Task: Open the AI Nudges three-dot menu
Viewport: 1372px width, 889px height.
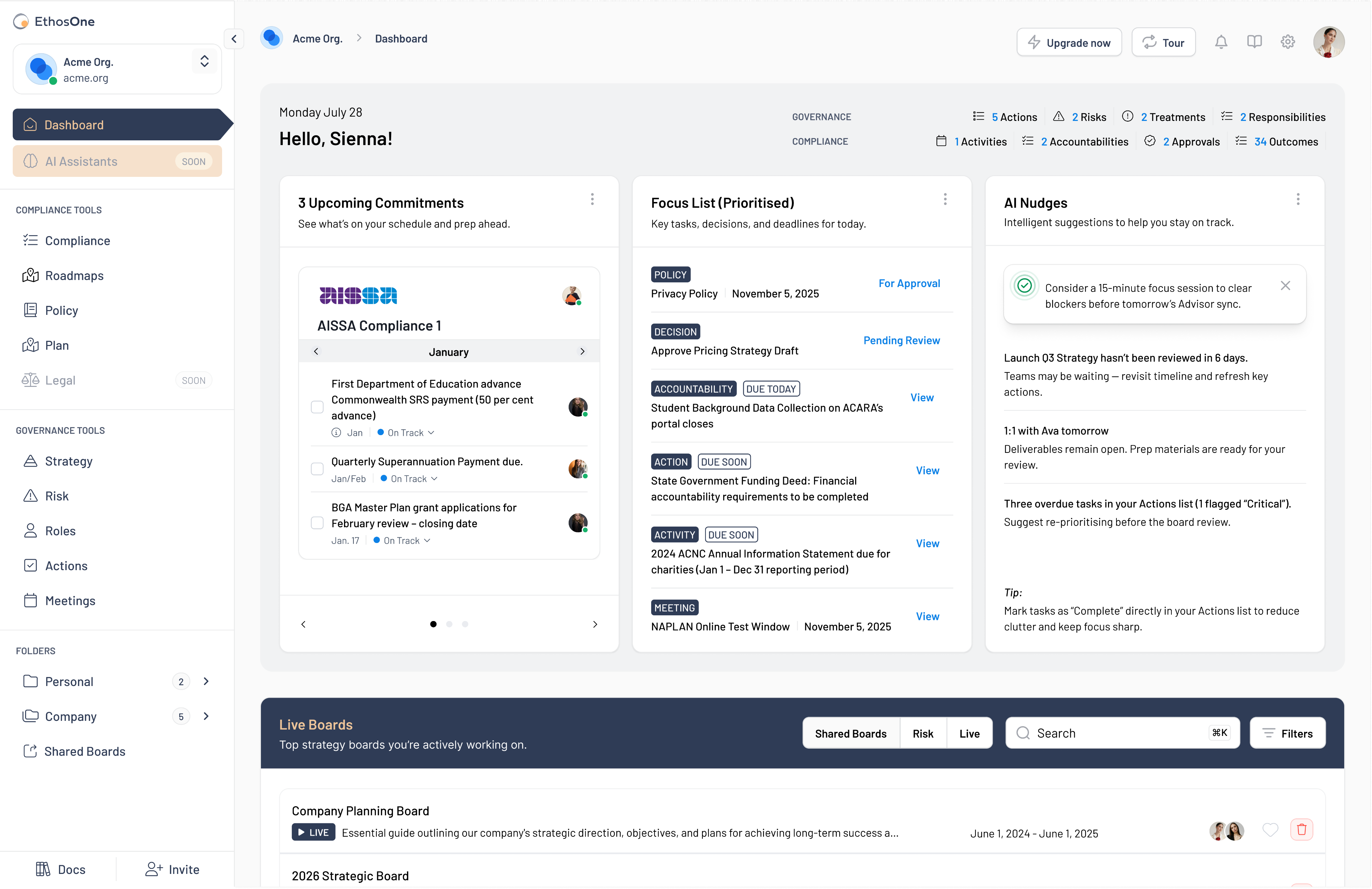Action: coord(1298,200)
